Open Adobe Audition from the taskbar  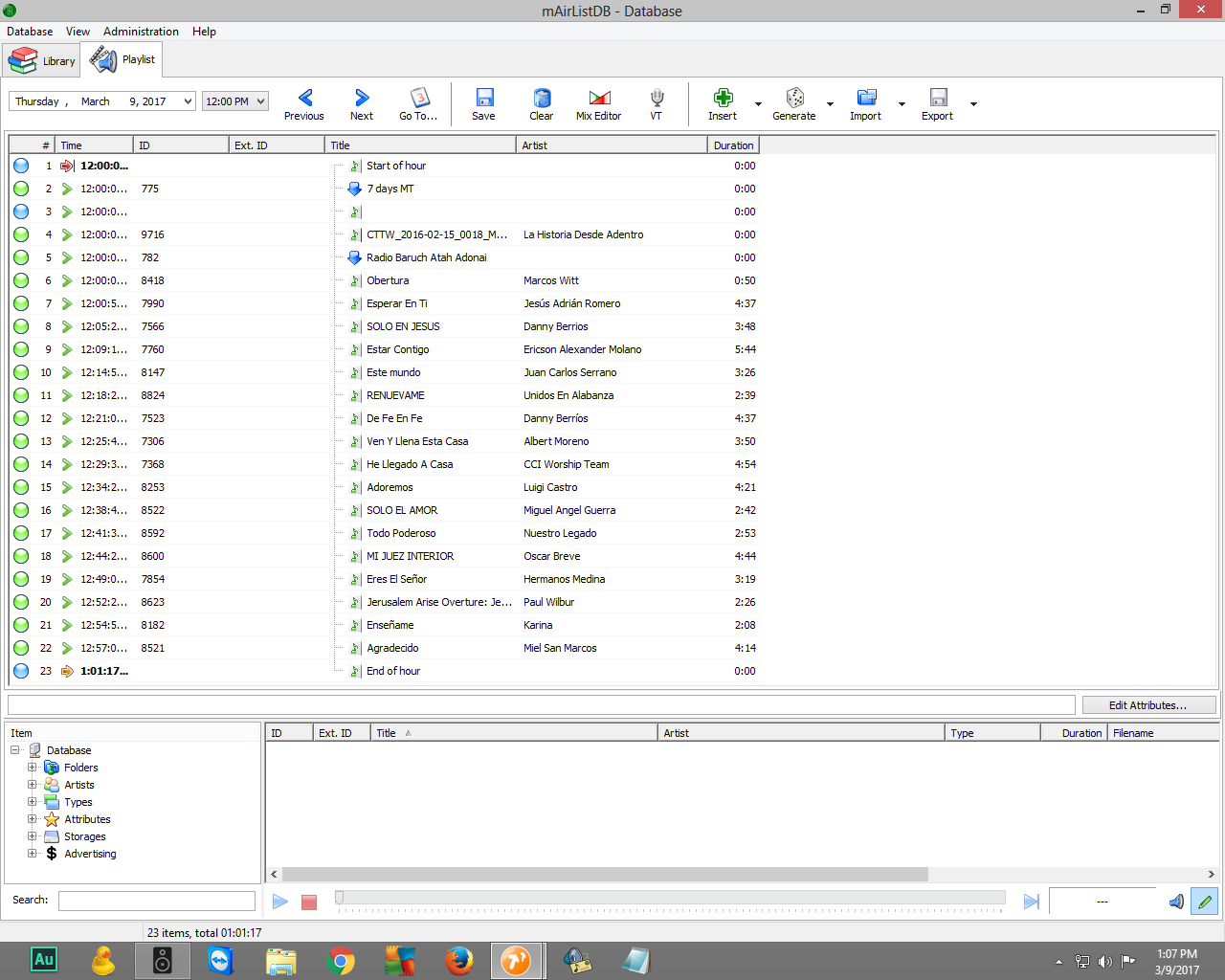coord(44,960)
